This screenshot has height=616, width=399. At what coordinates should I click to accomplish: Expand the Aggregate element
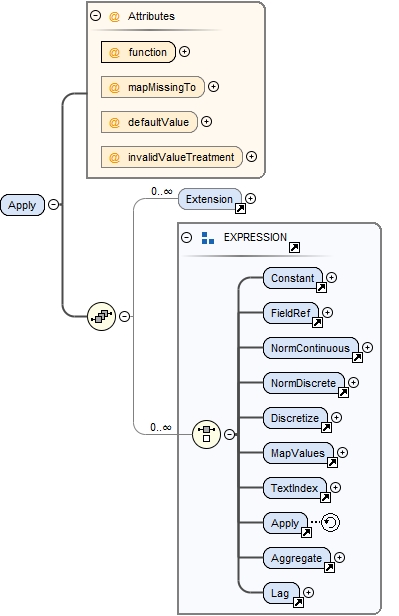click(340, 557)
